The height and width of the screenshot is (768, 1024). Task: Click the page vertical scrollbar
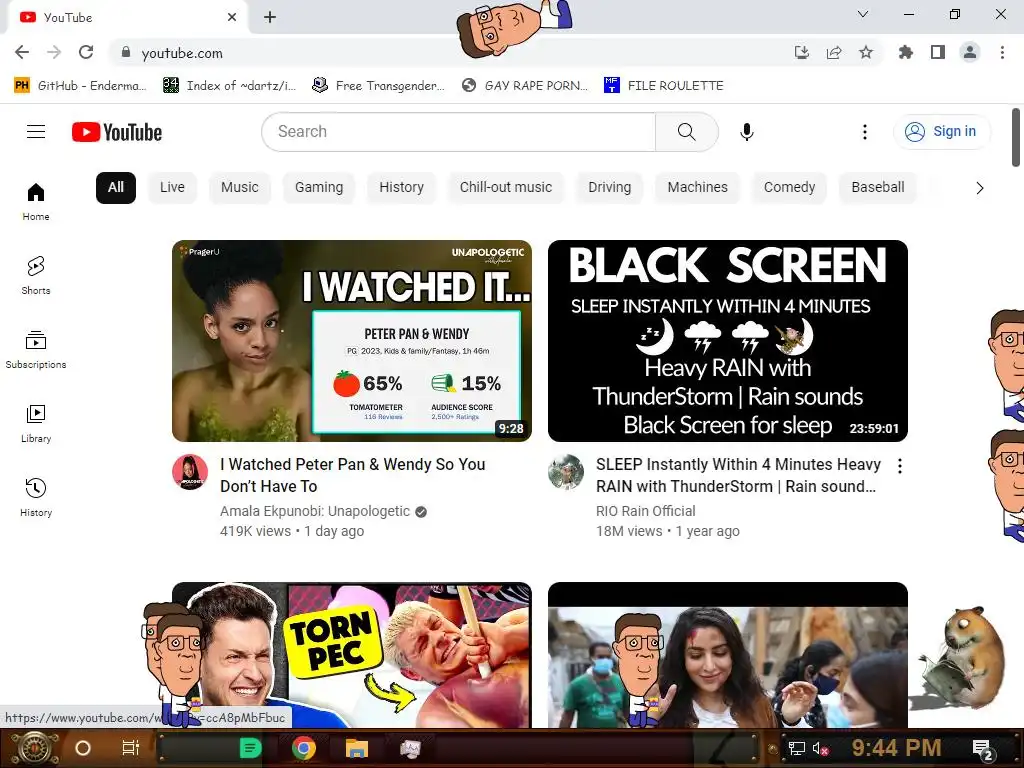coord(1016,137)
